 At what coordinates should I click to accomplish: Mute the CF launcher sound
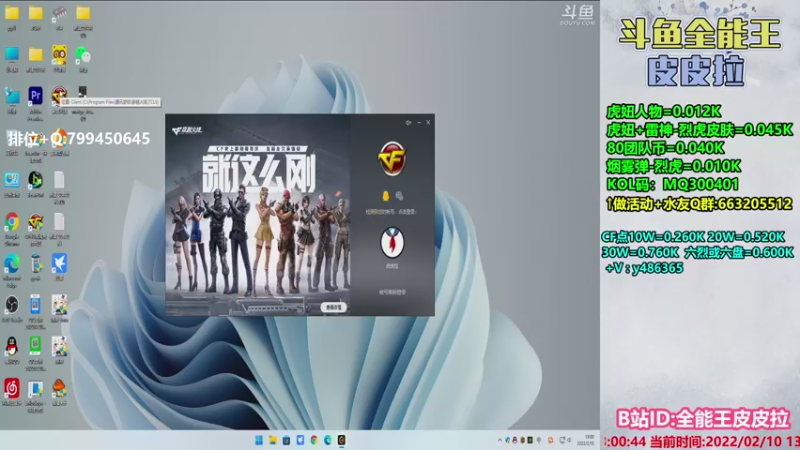coord(408,122)
